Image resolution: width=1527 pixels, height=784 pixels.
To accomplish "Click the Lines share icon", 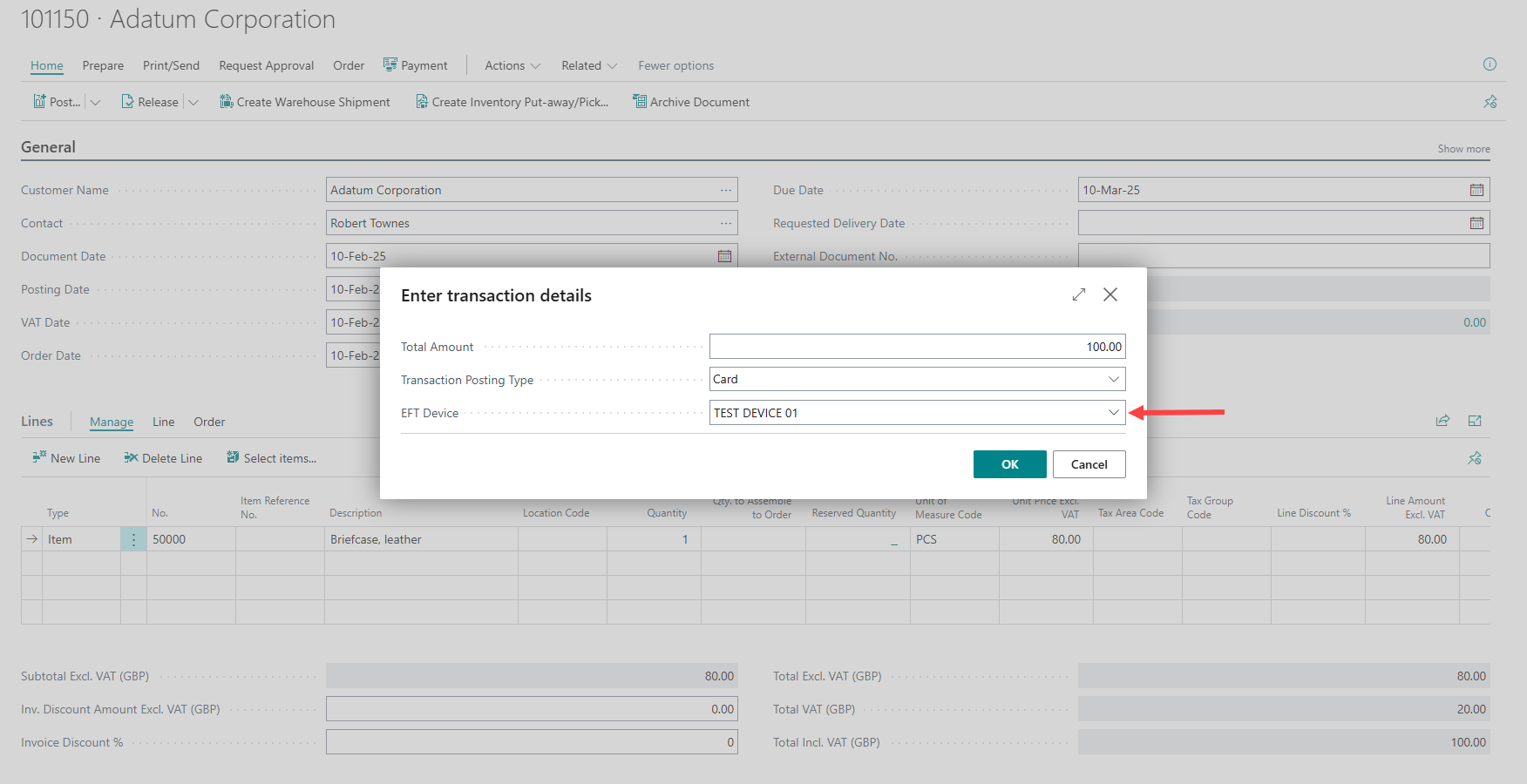I will tap(1442, 421).
